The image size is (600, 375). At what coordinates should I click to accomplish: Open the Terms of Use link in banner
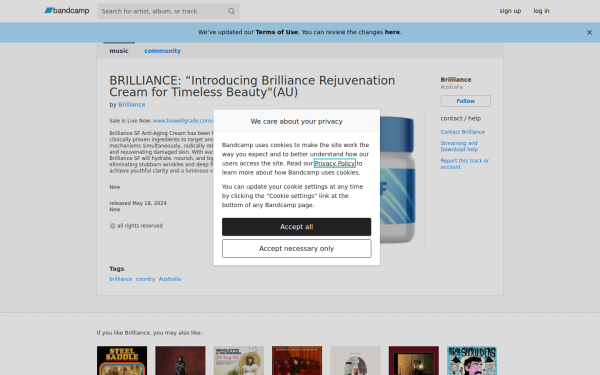click(x=277, y=32)
